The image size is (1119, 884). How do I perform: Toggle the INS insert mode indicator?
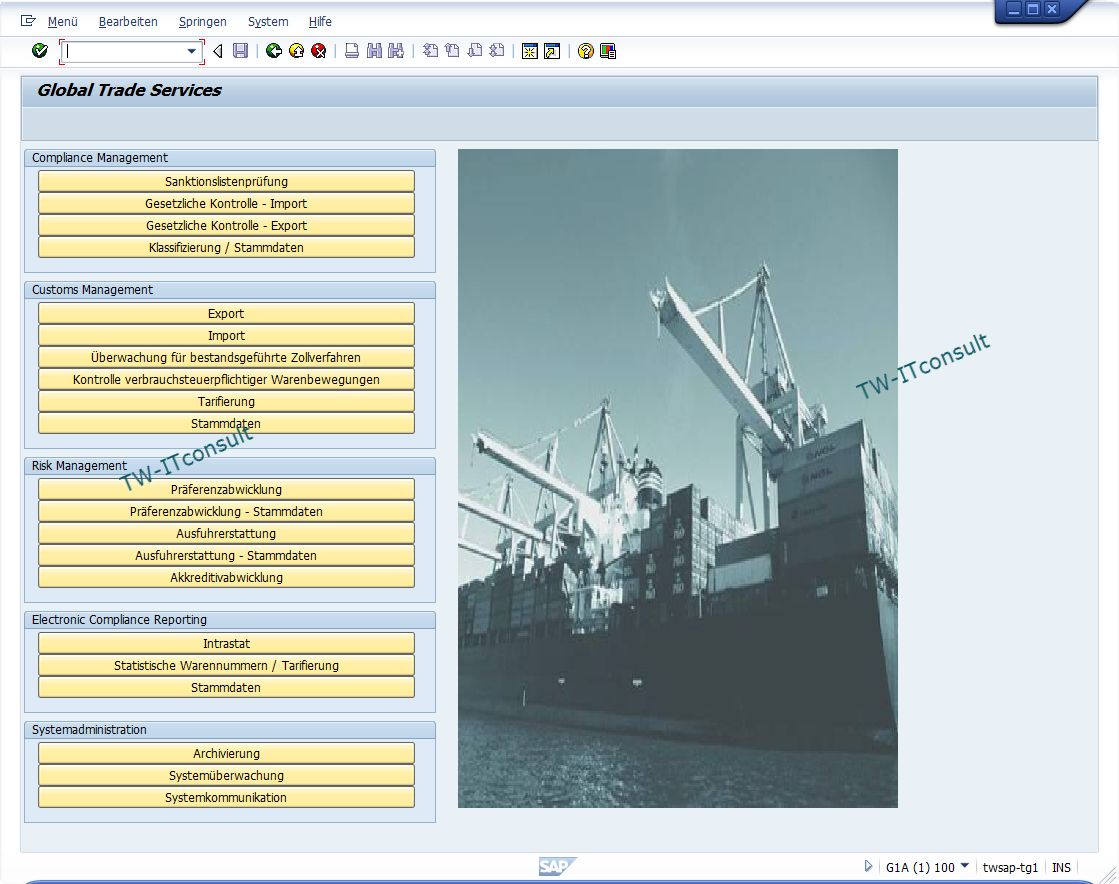point(1061,867)
